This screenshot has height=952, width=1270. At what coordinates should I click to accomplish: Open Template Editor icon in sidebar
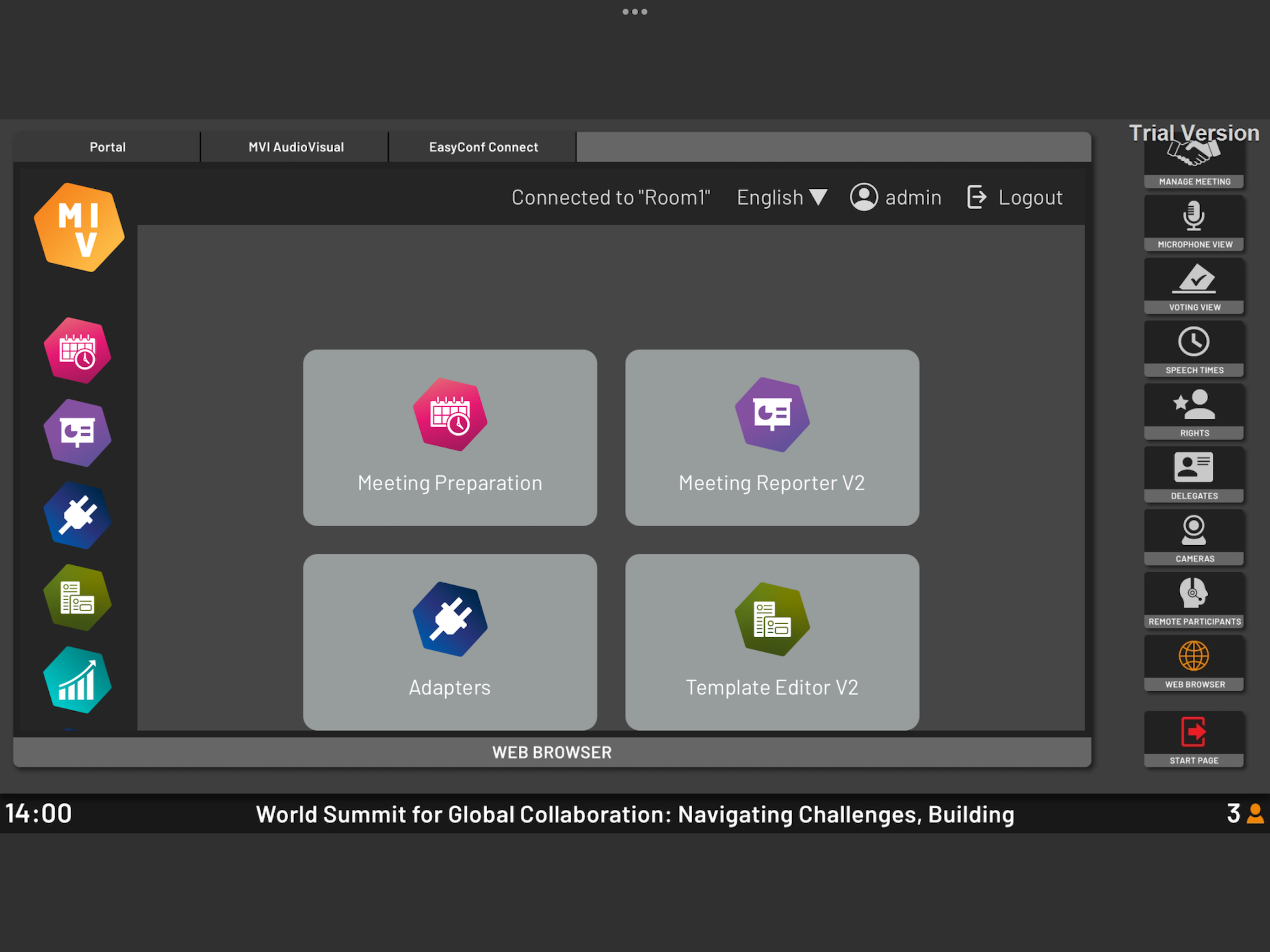[x=78, y=598]
